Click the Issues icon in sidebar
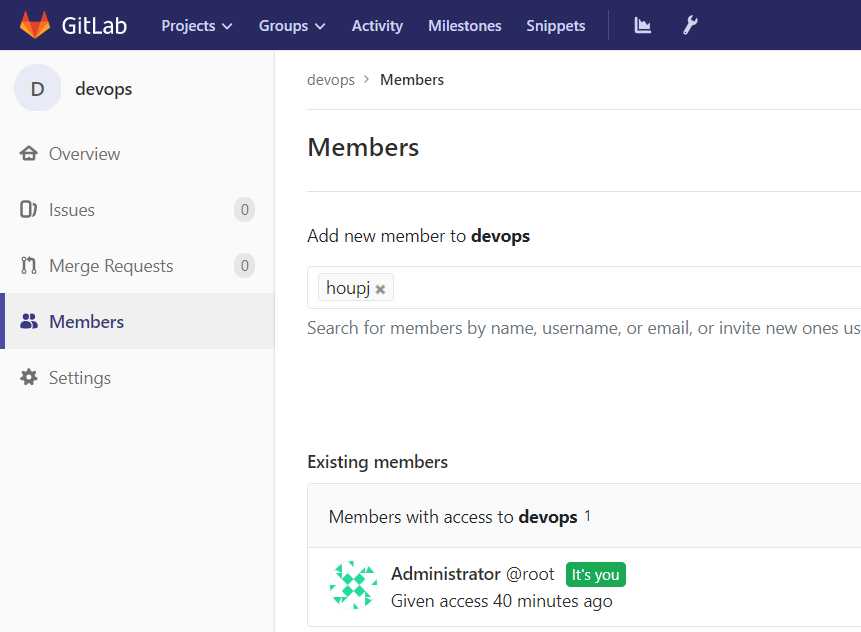 tap(29, 209)
